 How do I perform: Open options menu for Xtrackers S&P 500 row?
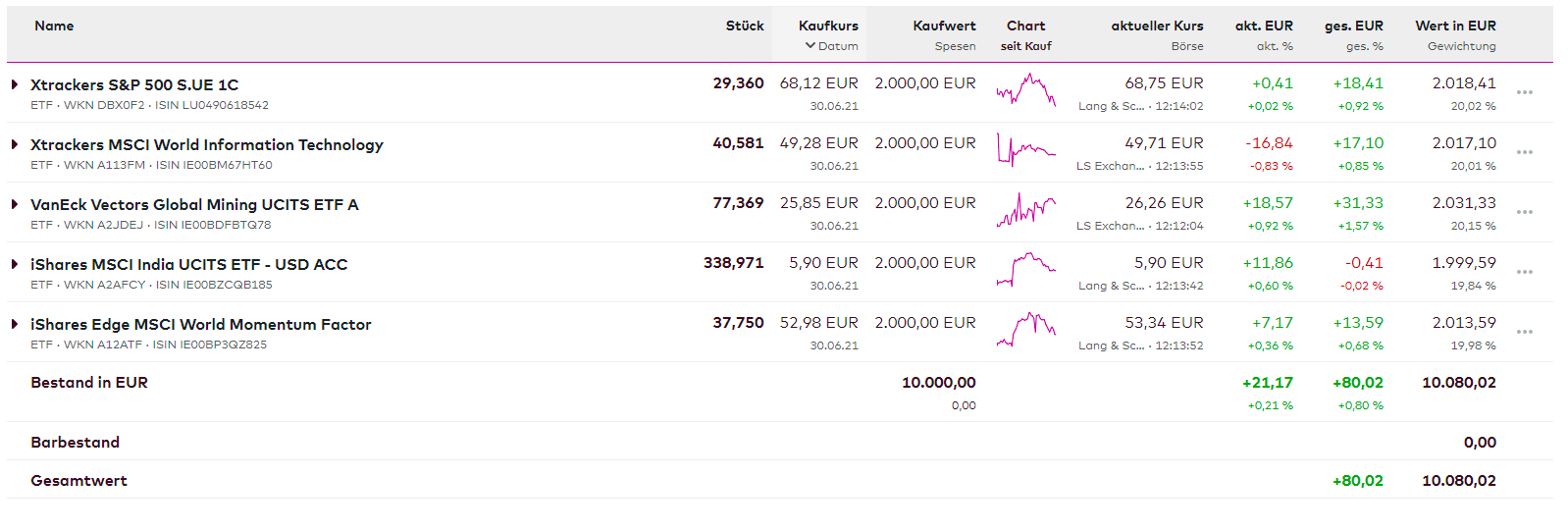pyautogui.click(x=1524, y=92)
